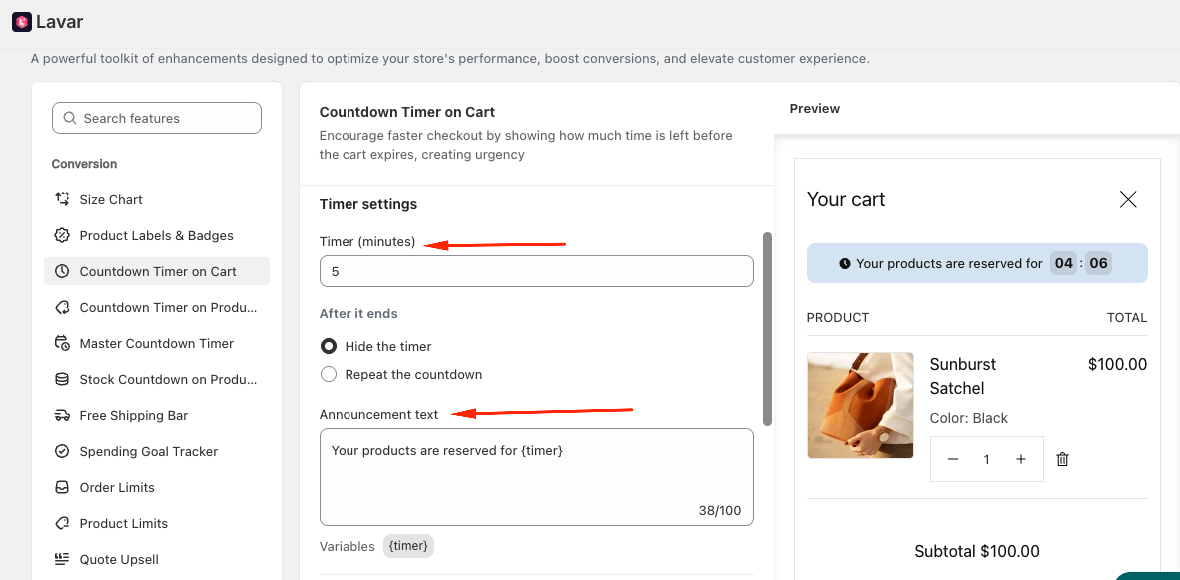Click the {timer} variable chip
Screen dimensions: 1180x580
click(408, 546)
